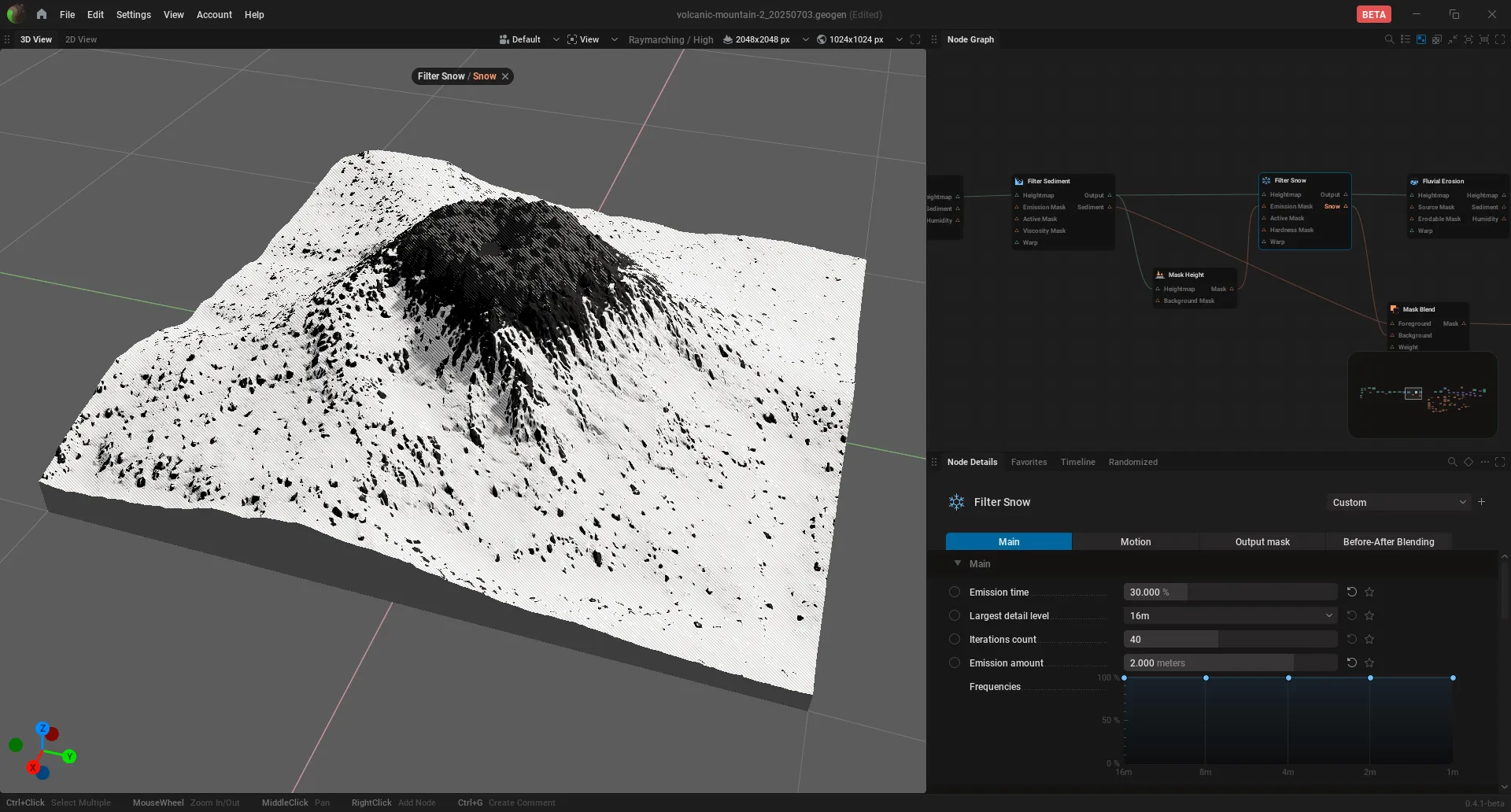Reset the Iterations count value
Viewport: 1511px width, 812px height.
coord(1351,639)
